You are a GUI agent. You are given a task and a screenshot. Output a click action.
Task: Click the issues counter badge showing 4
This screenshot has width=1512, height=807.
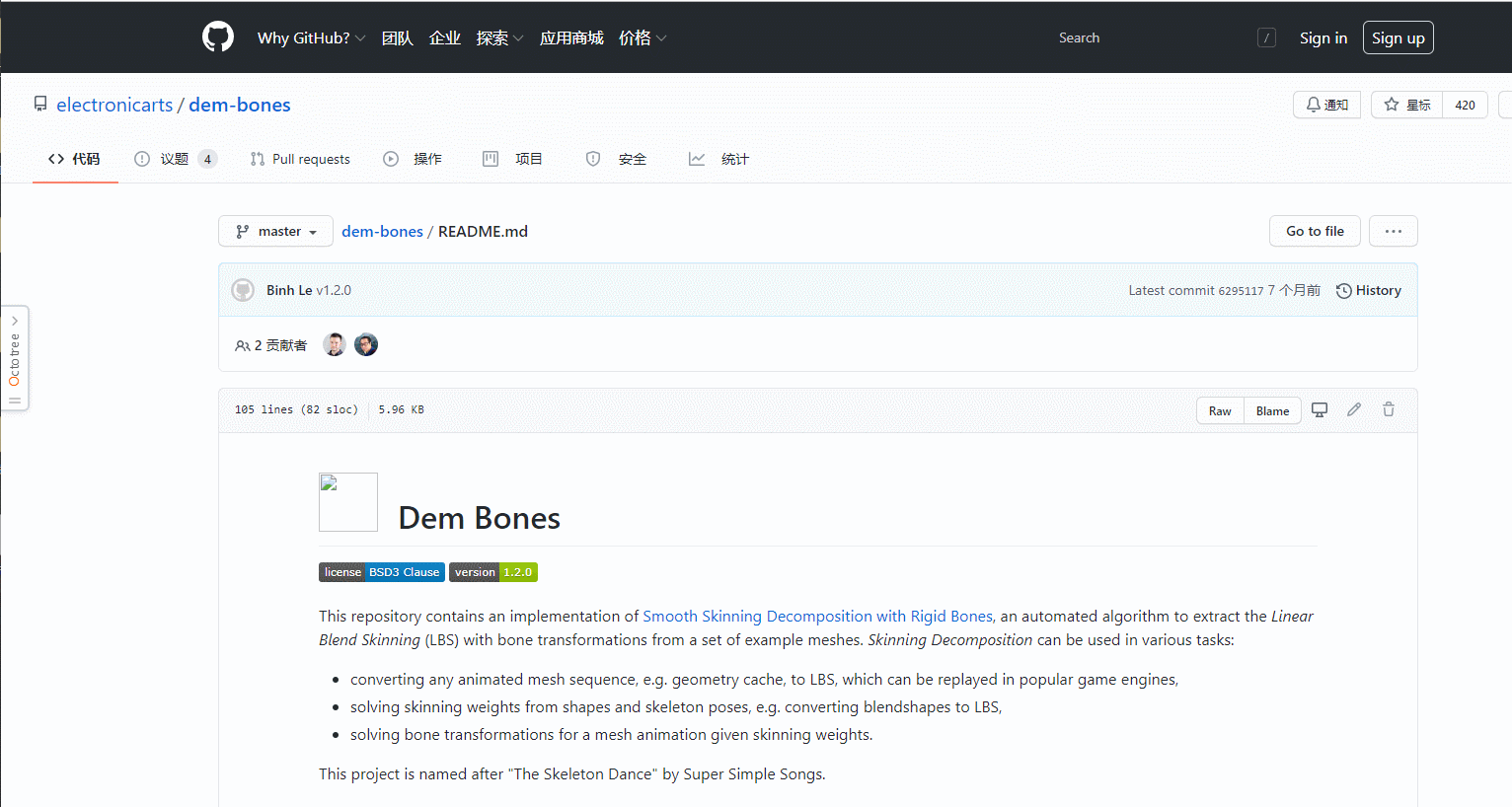(x=207, y=159)
